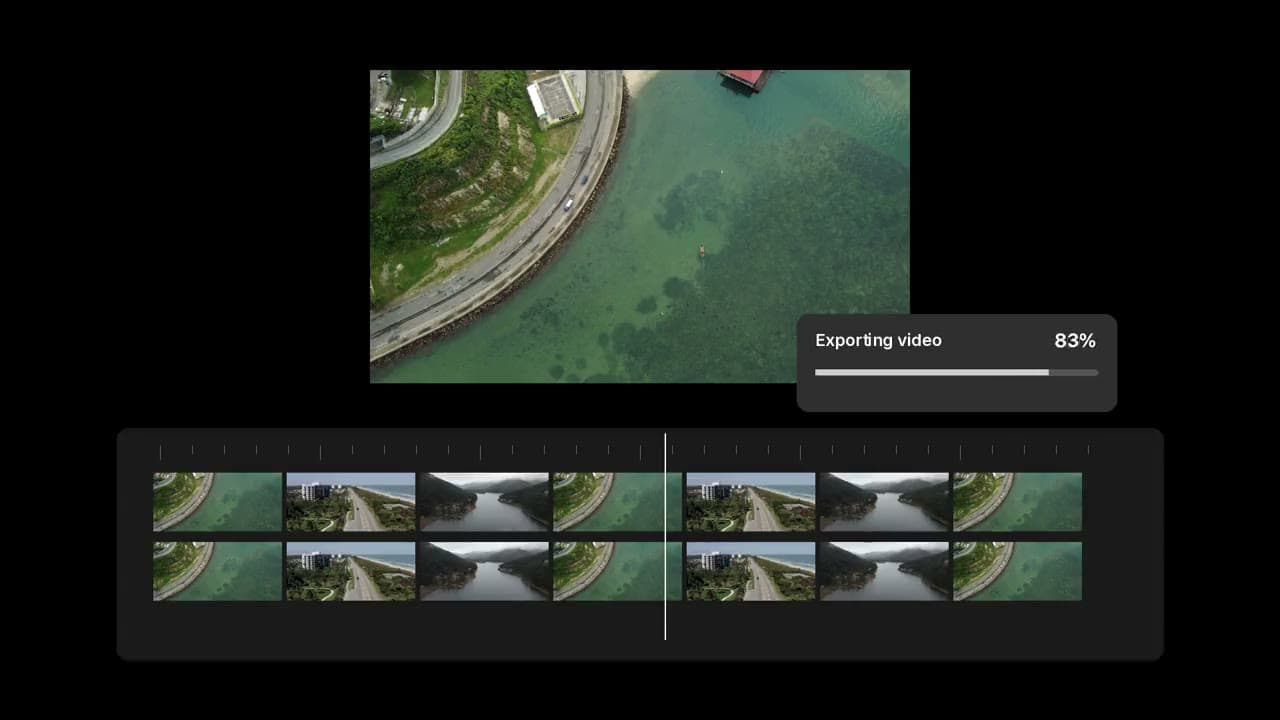Select last coastal road clip in bottom track

1017,571
